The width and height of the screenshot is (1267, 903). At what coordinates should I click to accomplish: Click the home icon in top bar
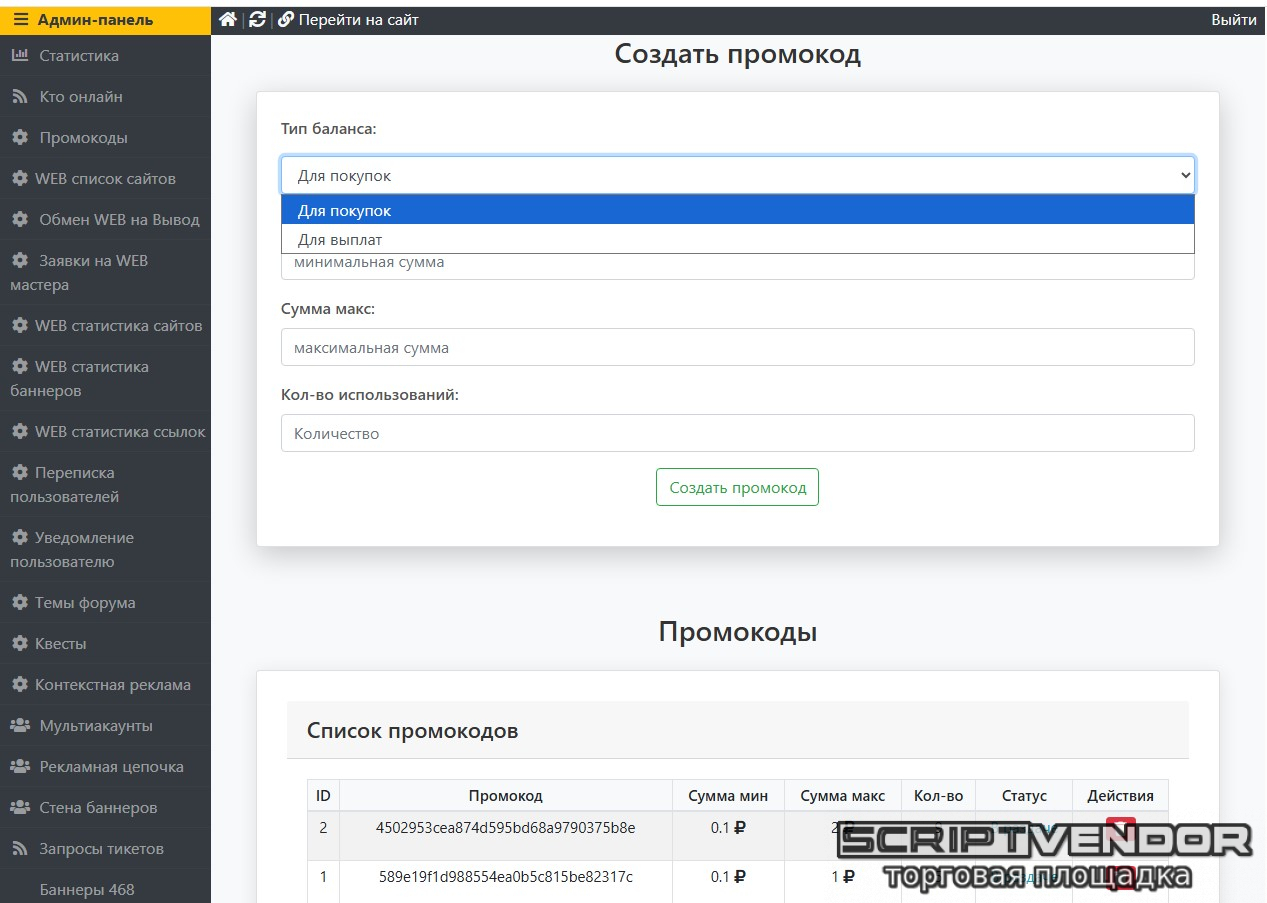click(x=227, y=20)
